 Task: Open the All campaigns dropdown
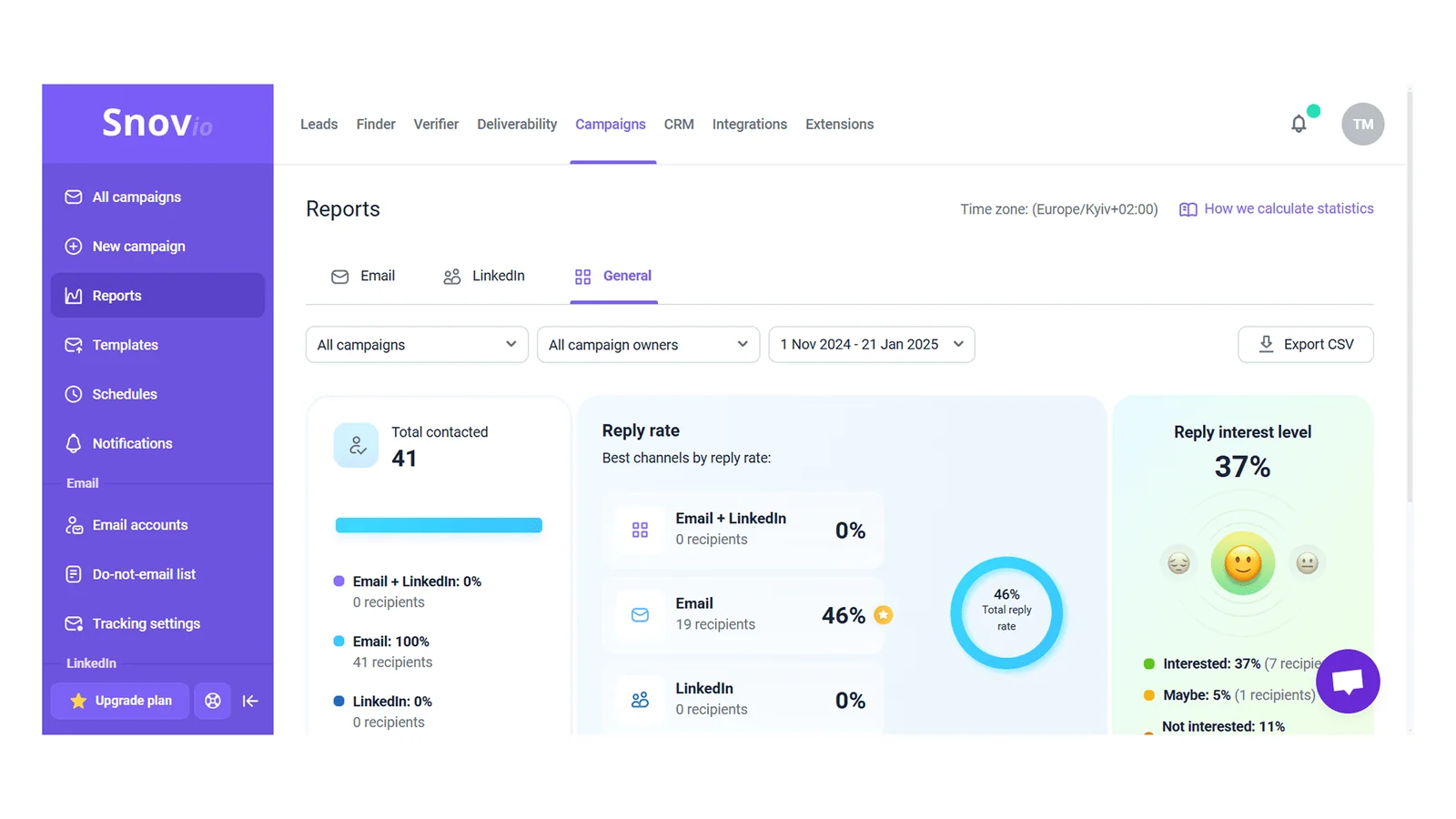[x=417, y=345]
